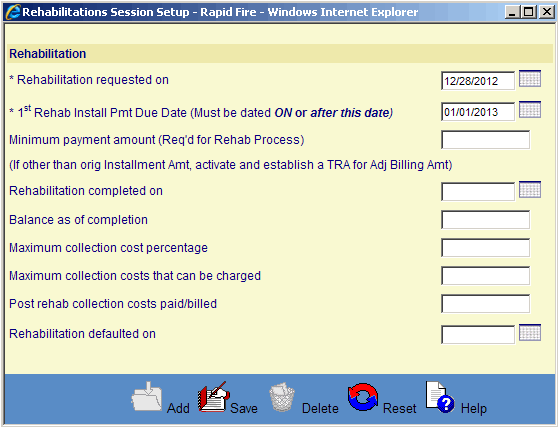Screen dimensions: 558x427
Task: Click the Rehabilitation completed on date field
Action: click(478, 192)
